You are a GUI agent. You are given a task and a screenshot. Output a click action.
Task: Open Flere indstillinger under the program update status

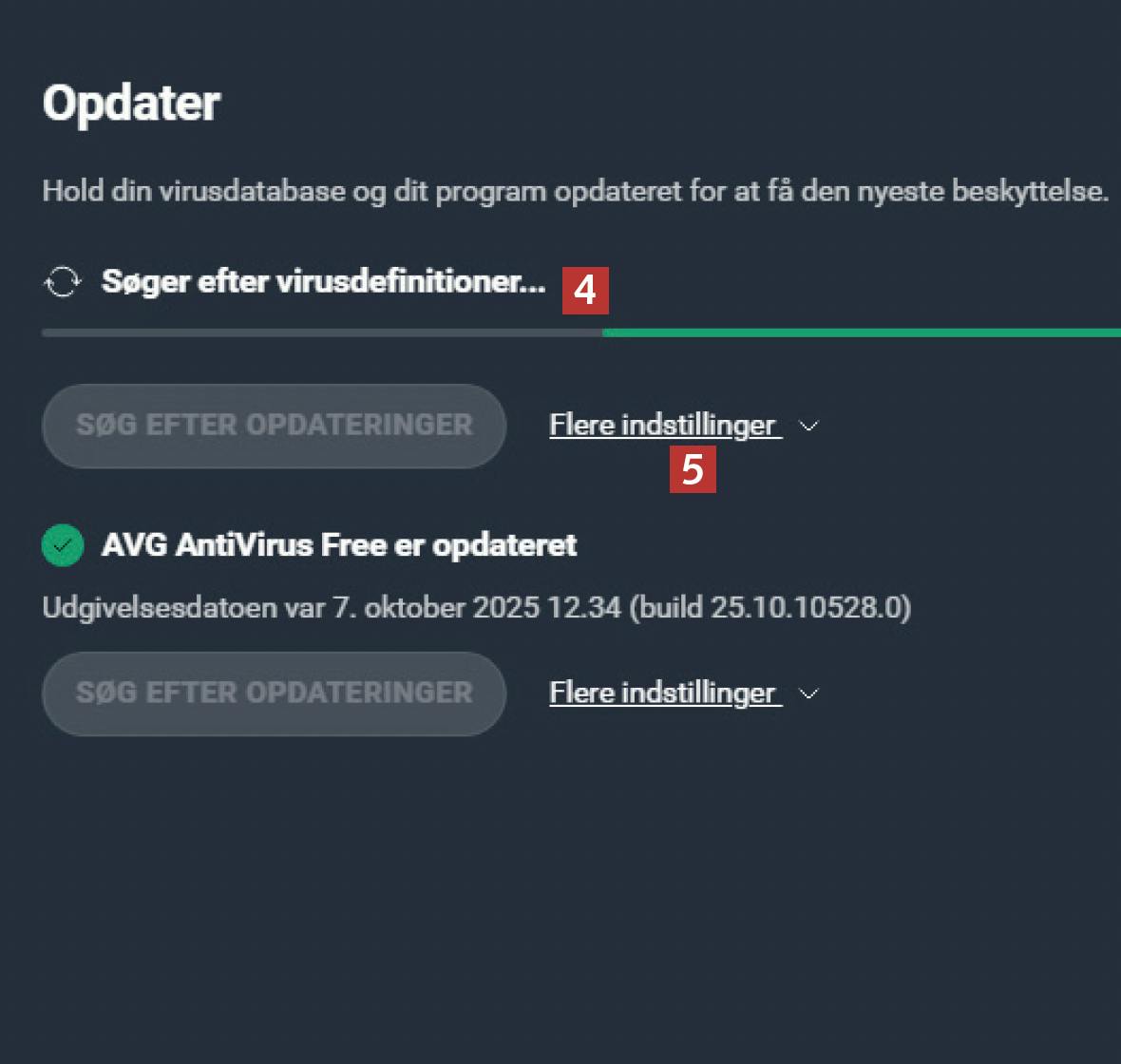[x=664, y=693]
